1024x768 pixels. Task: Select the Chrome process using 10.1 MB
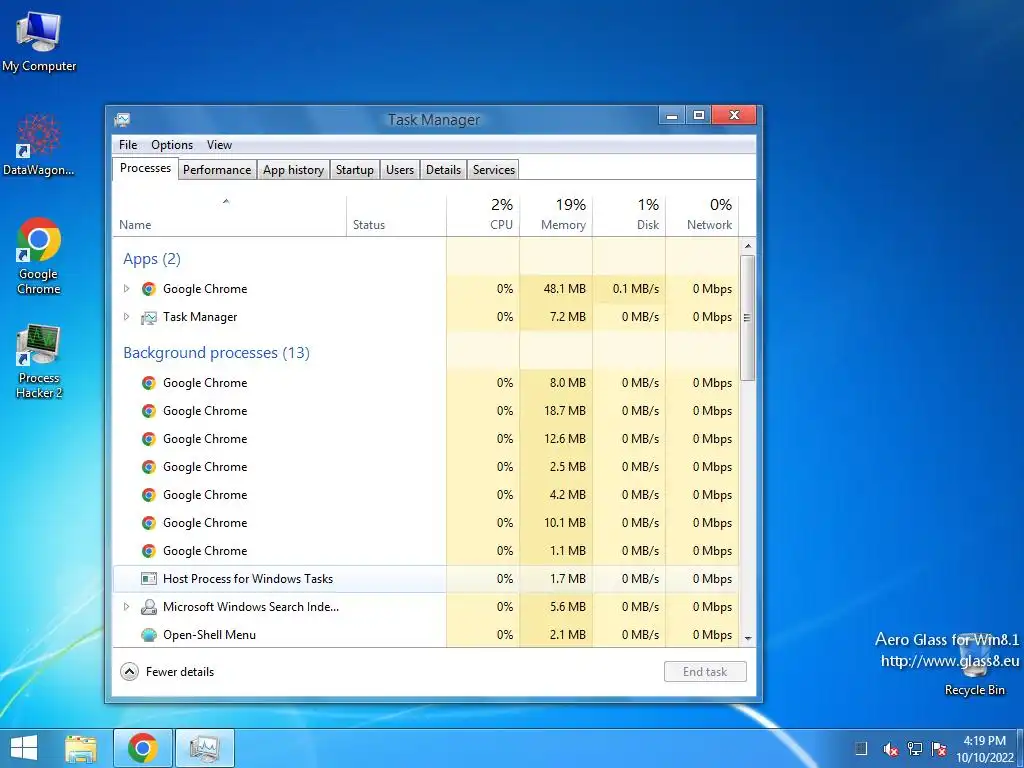(x=426, y=522)
